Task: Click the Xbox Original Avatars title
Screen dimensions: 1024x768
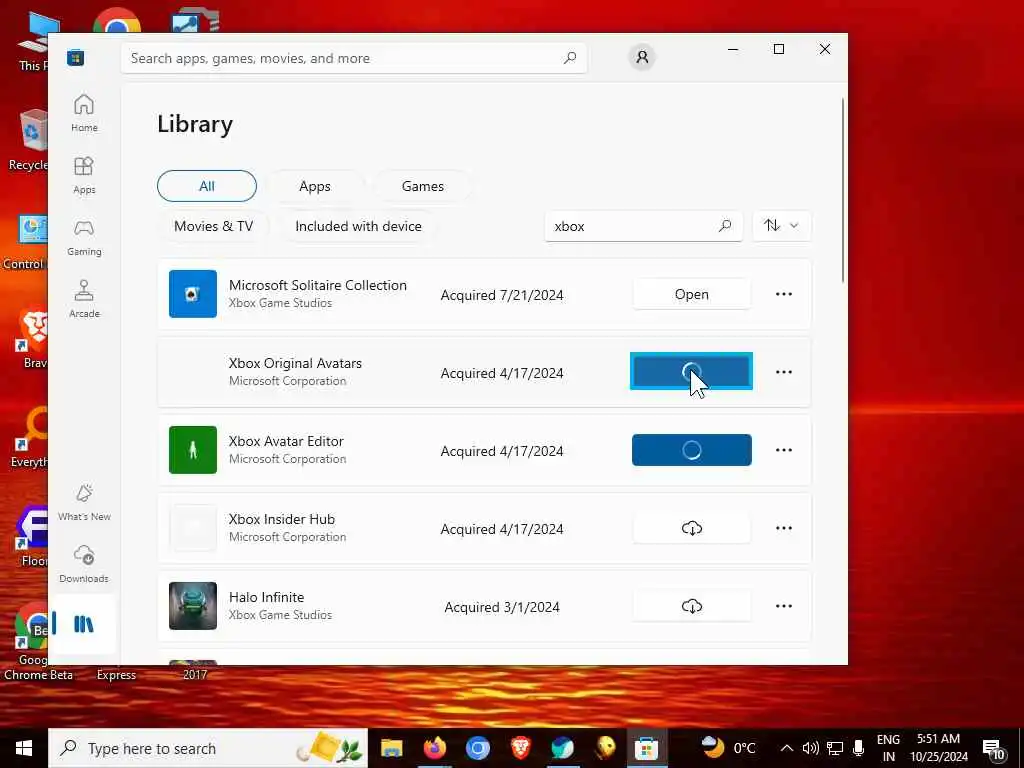Action: (295, 363)
